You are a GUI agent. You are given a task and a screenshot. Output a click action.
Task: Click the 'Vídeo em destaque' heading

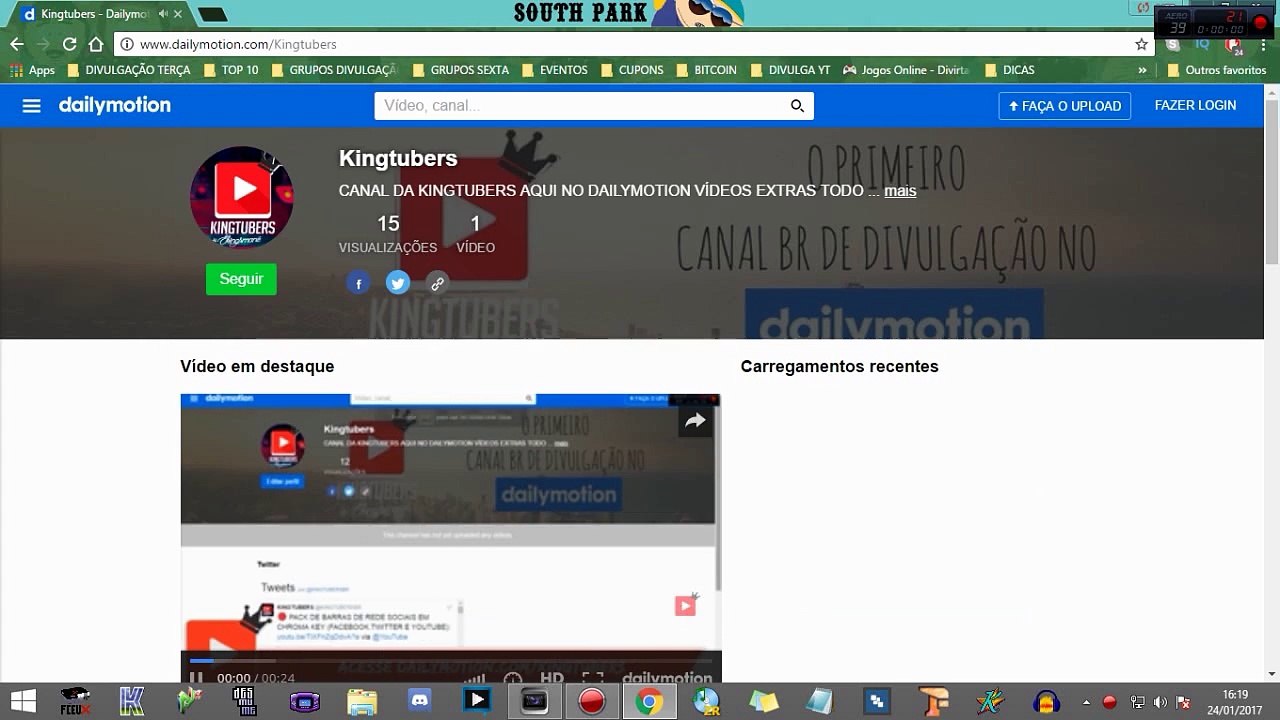pyautogui.click(x=257, y=366)
